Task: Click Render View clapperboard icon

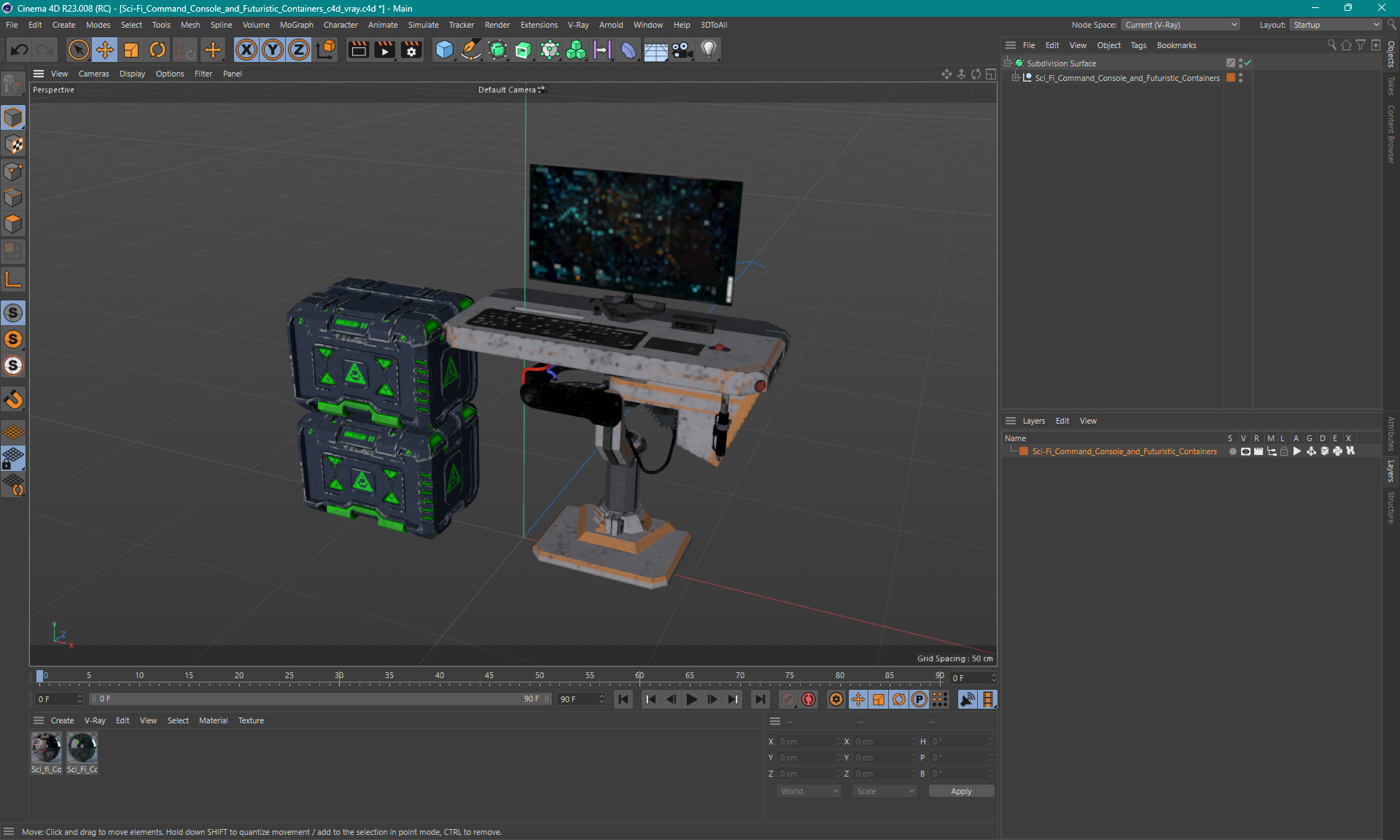Action: pos(358,50)
